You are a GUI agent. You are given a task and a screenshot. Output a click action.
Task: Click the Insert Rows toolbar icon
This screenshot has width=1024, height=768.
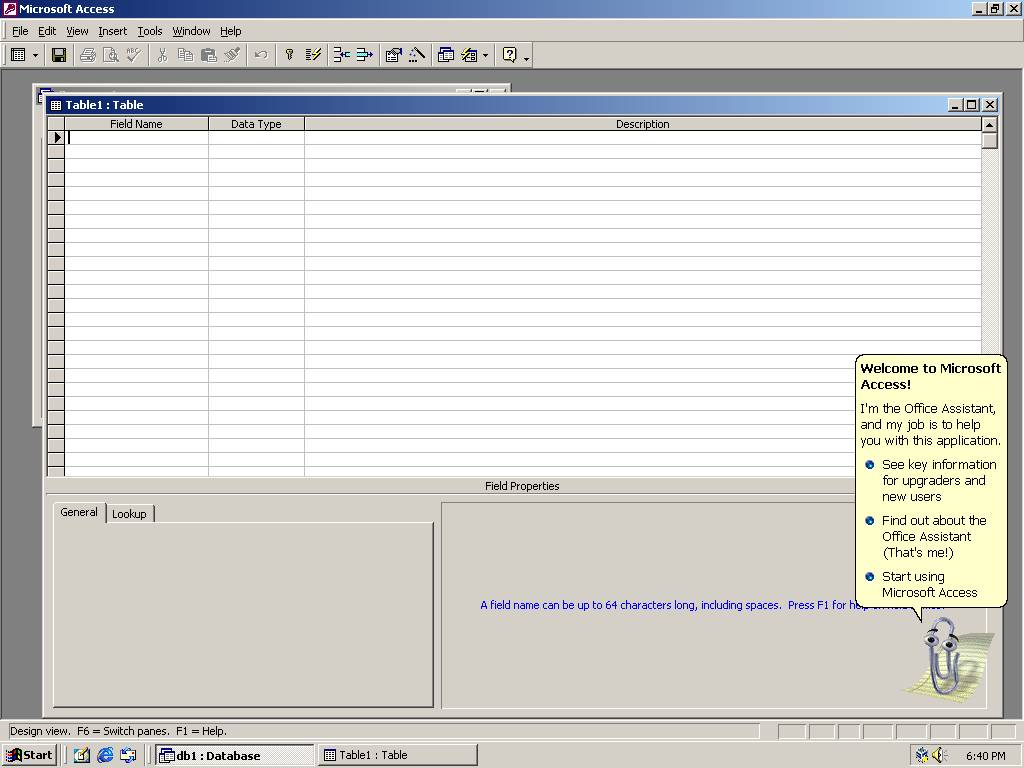[341, 55]
